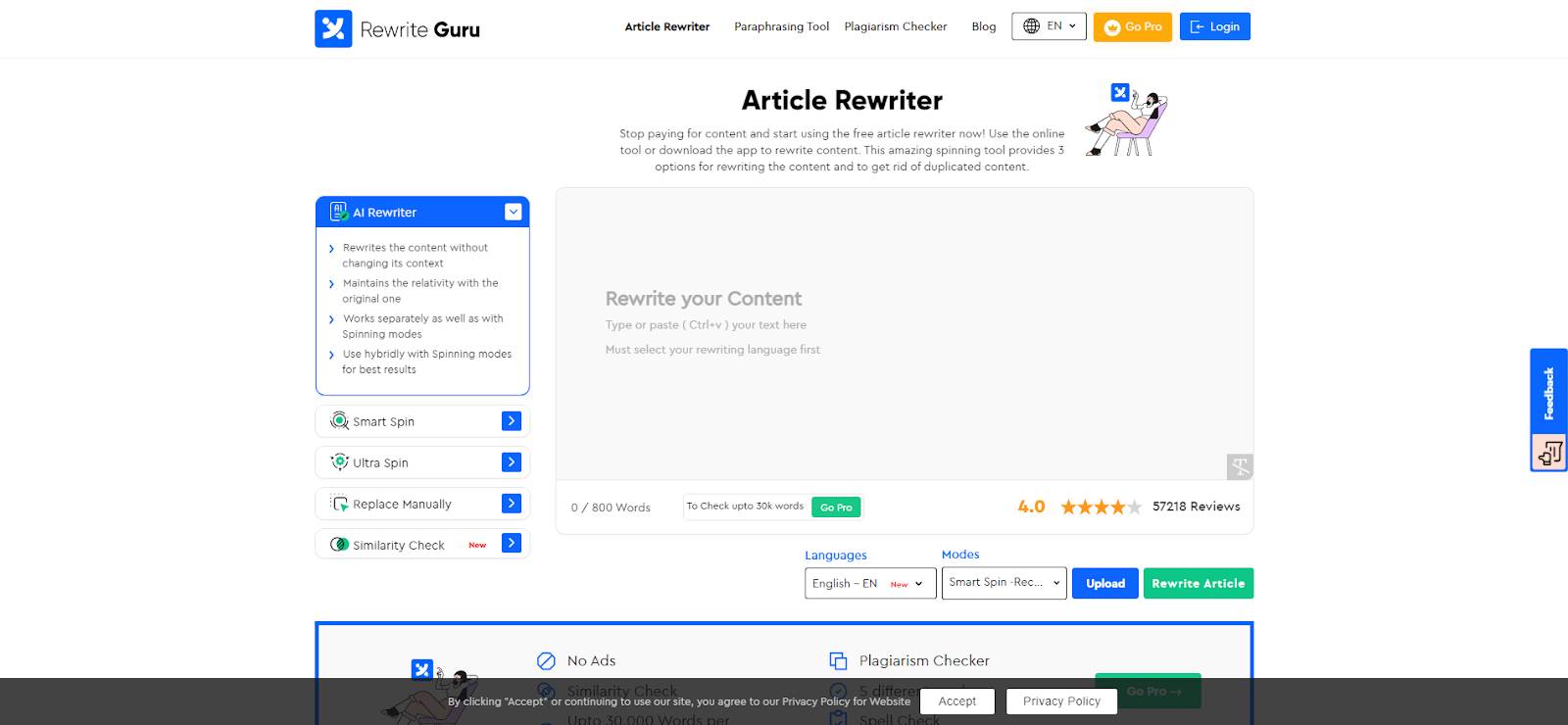1568x725 pixels.
Task: Open the Plagiarism Checker nav link
Action: [896, 26]
